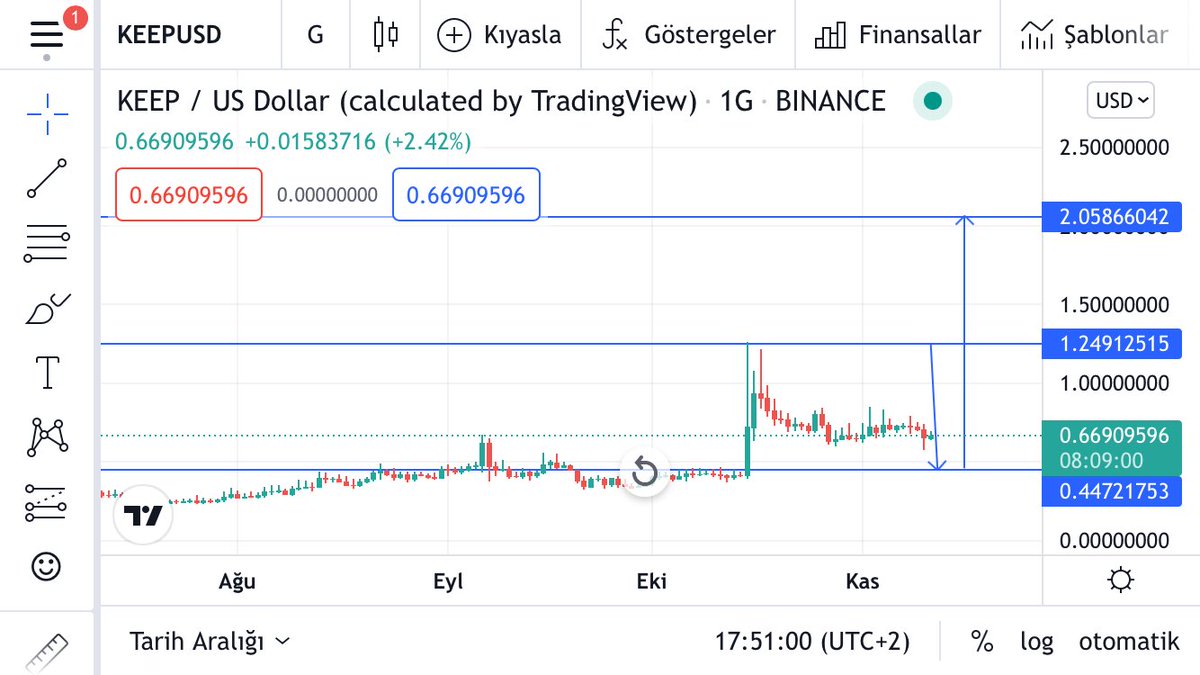Screen dimensions: 1200x675
Task: Open the emoji icons tool
Action: [47, 567]
